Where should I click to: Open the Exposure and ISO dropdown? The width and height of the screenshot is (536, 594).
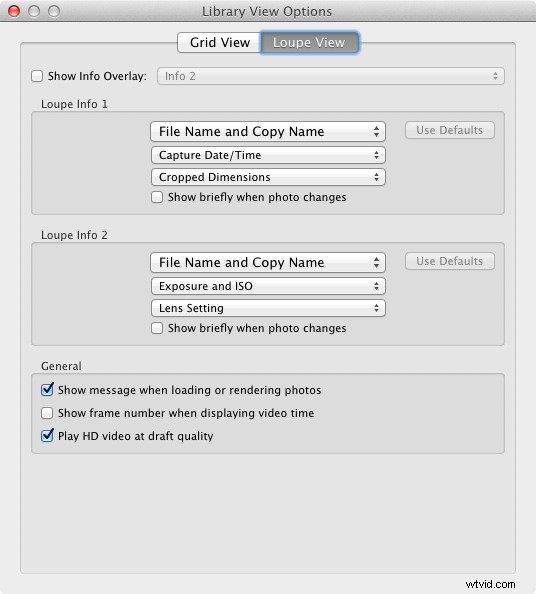coord(268,286)
